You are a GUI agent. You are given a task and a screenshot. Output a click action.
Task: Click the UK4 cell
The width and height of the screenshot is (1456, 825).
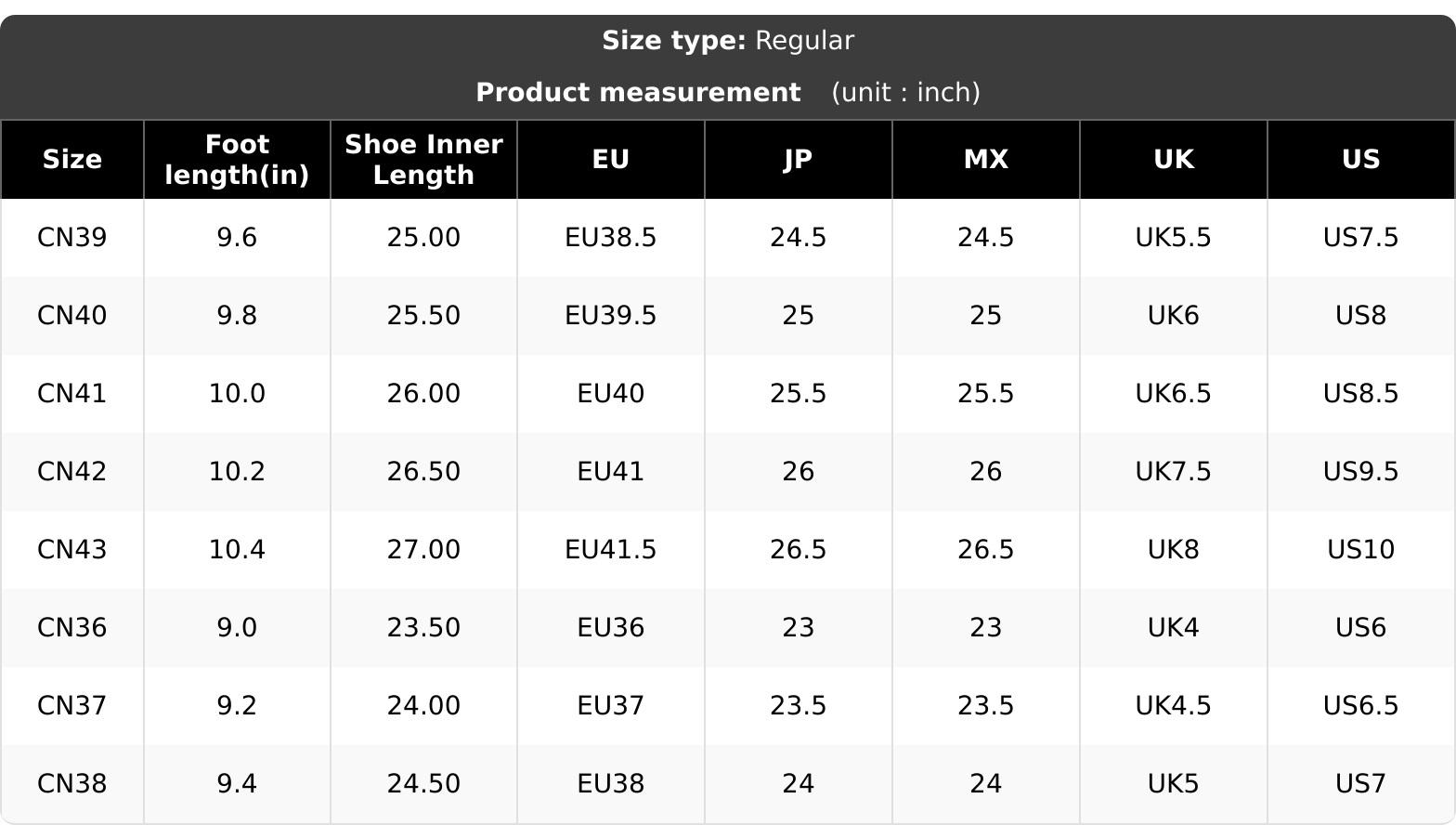click(x=1174, y=628)
